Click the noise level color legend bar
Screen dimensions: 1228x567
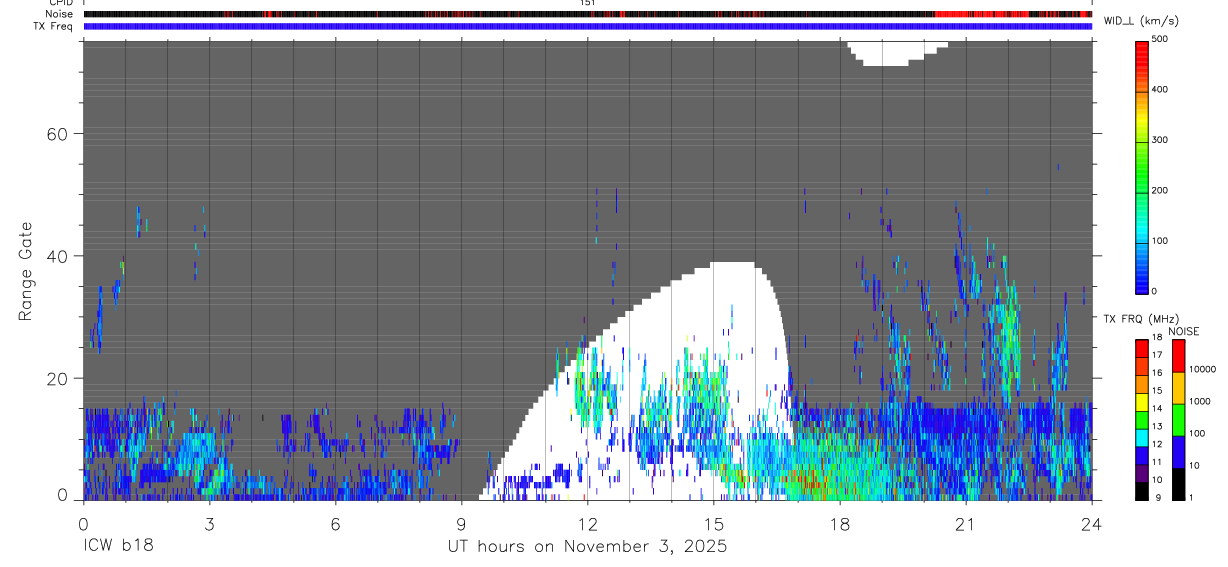1179,420
